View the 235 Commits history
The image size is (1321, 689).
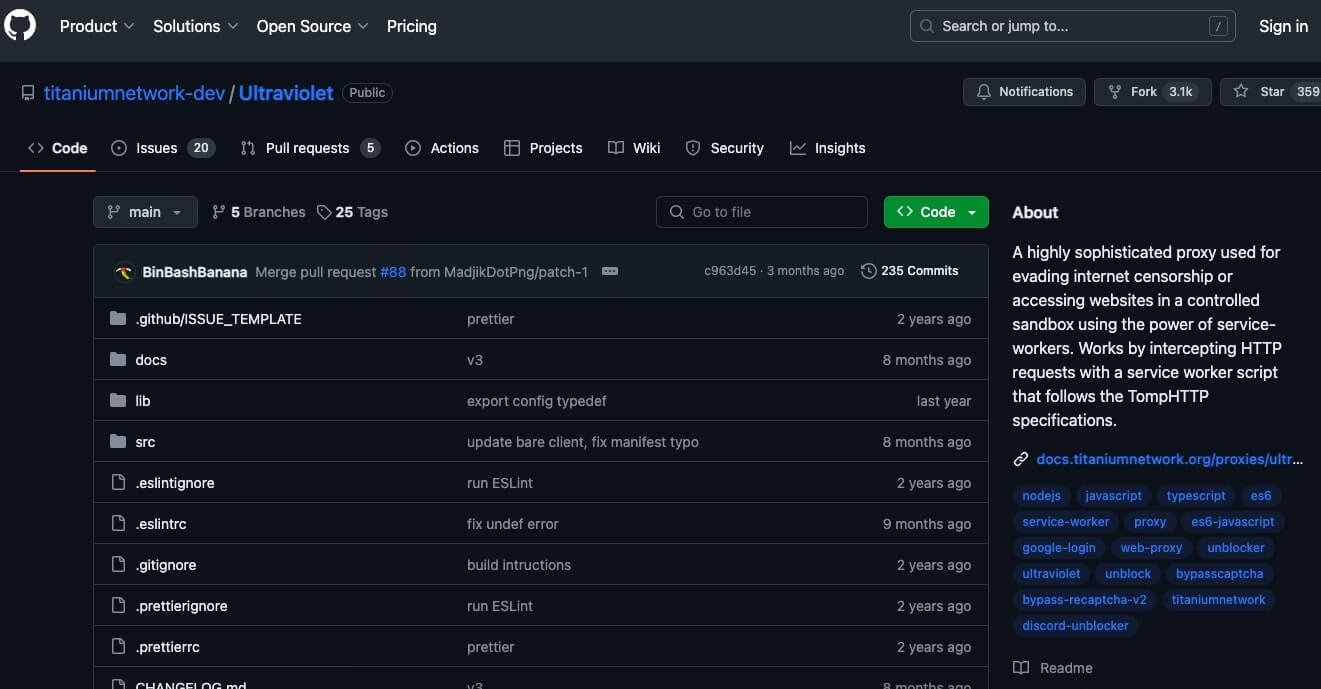909,271
